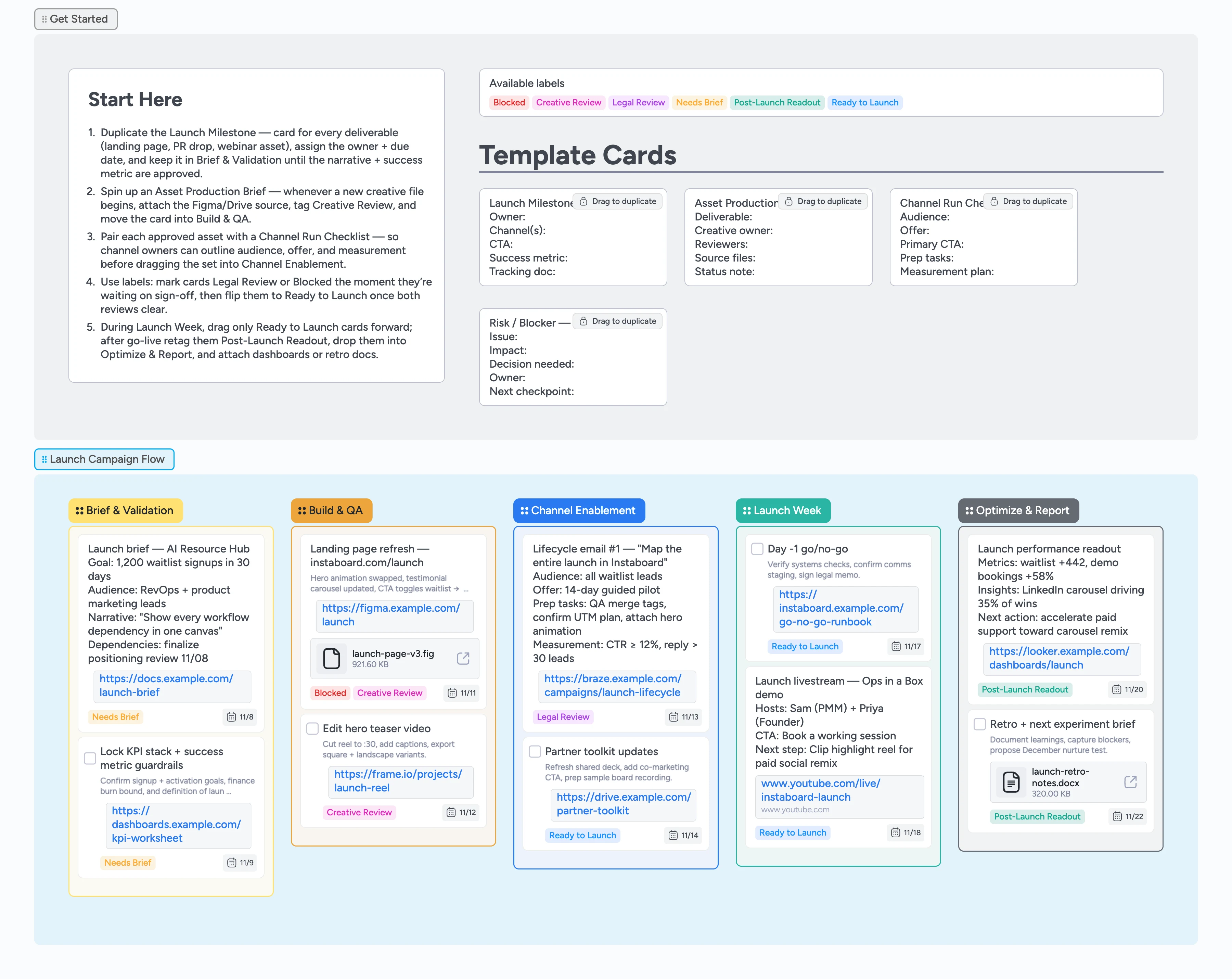Select the Optimize & Report column header
Viewport: 1232px width, 979px height.
[x=1018, y=510]
